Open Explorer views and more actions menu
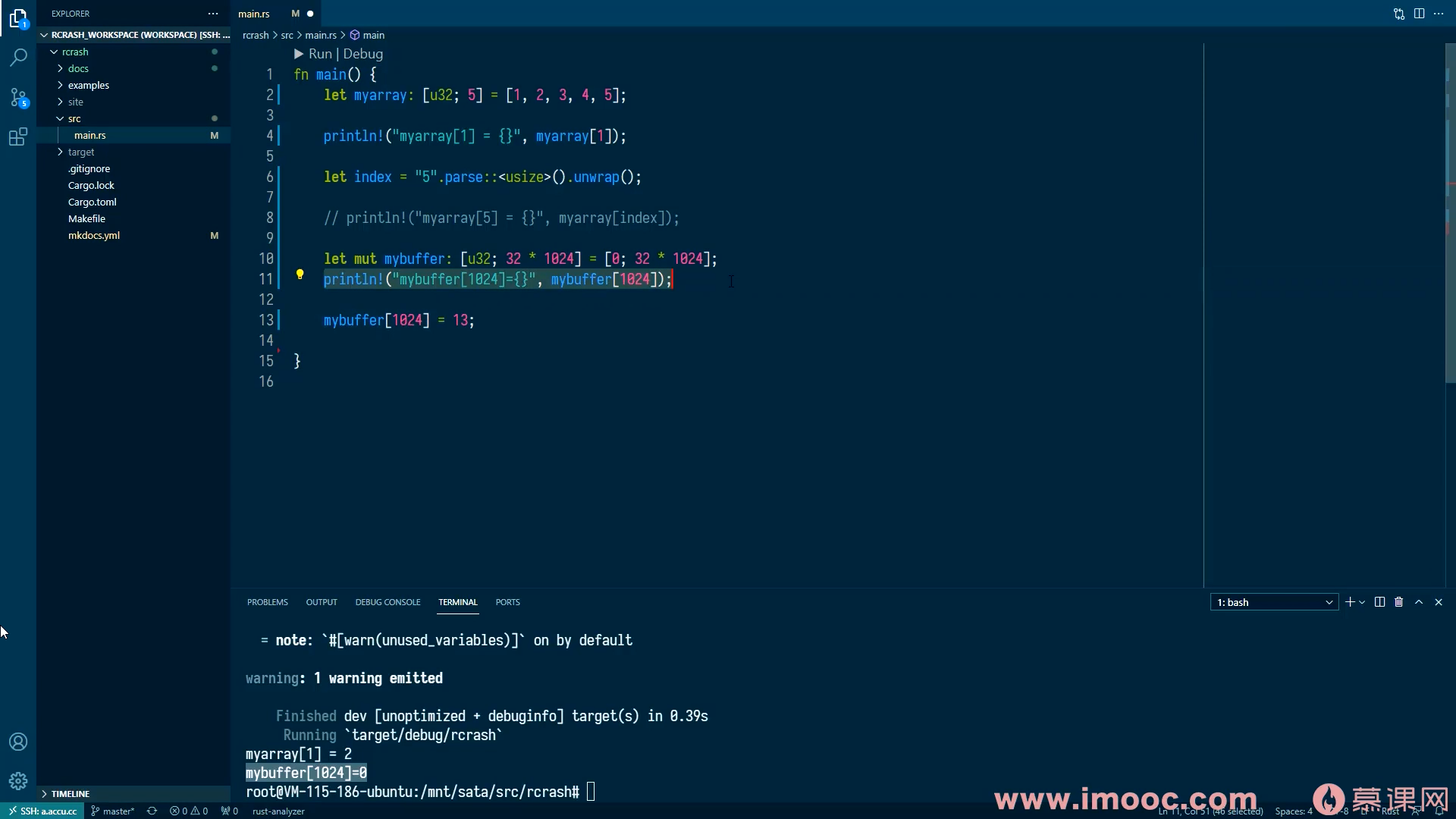This screenshot has width=1456, height=819. coord(213,14)
